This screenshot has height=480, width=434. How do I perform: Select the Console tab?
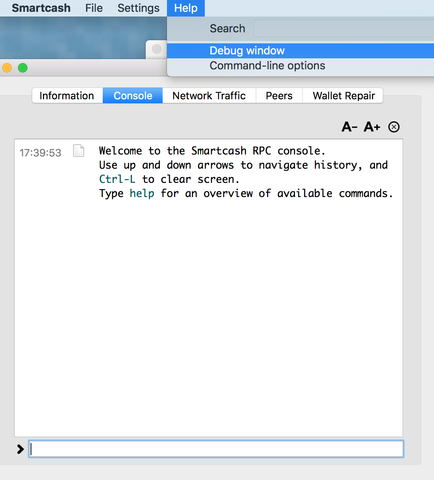coord(133,96)
